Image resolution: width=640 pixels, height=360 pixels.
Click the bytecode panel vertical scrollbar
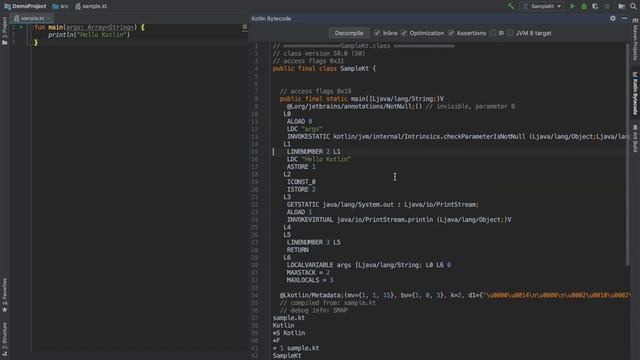(x=627, y=153)
